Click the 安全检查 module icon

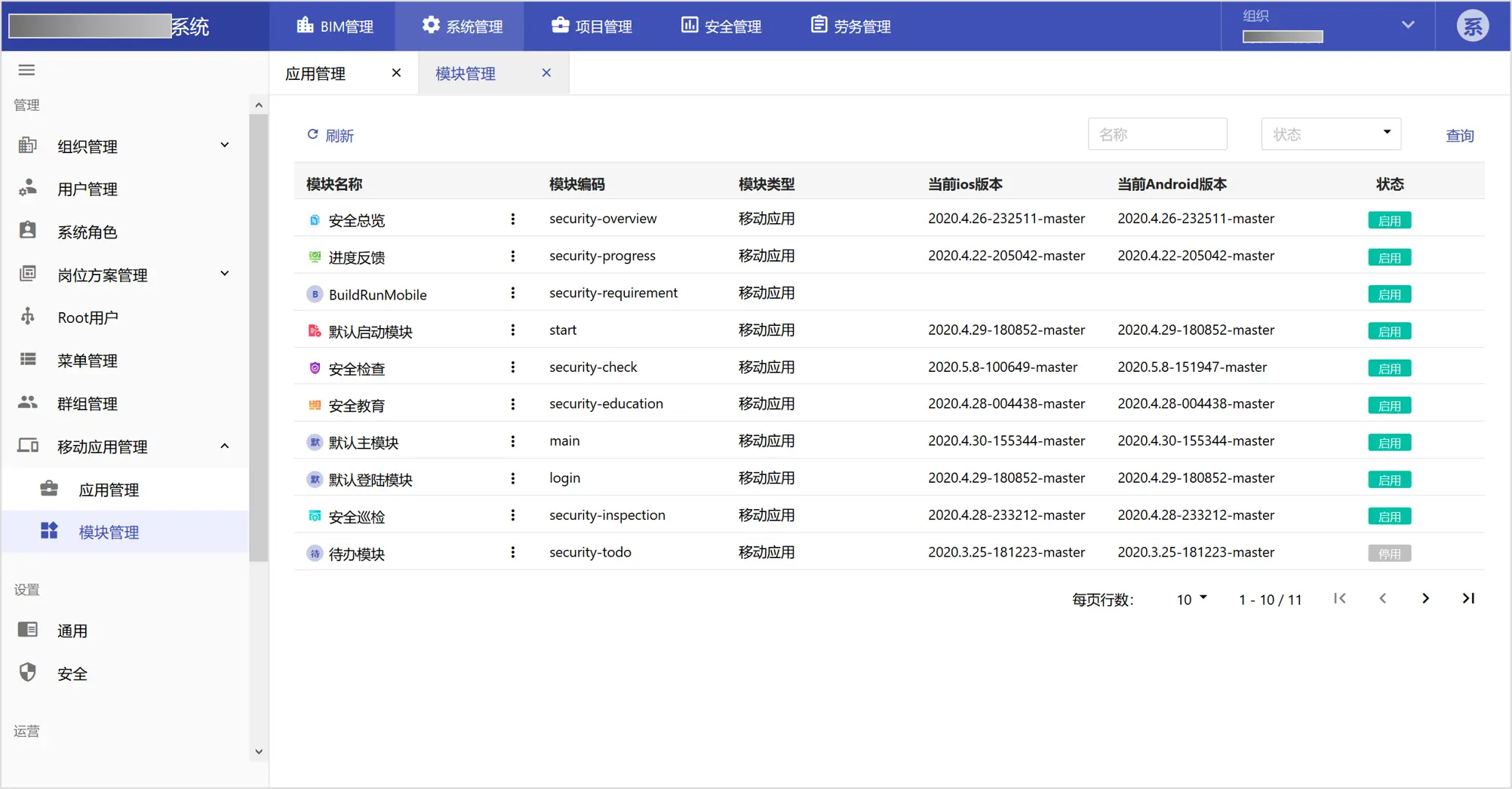pos(315,368)
